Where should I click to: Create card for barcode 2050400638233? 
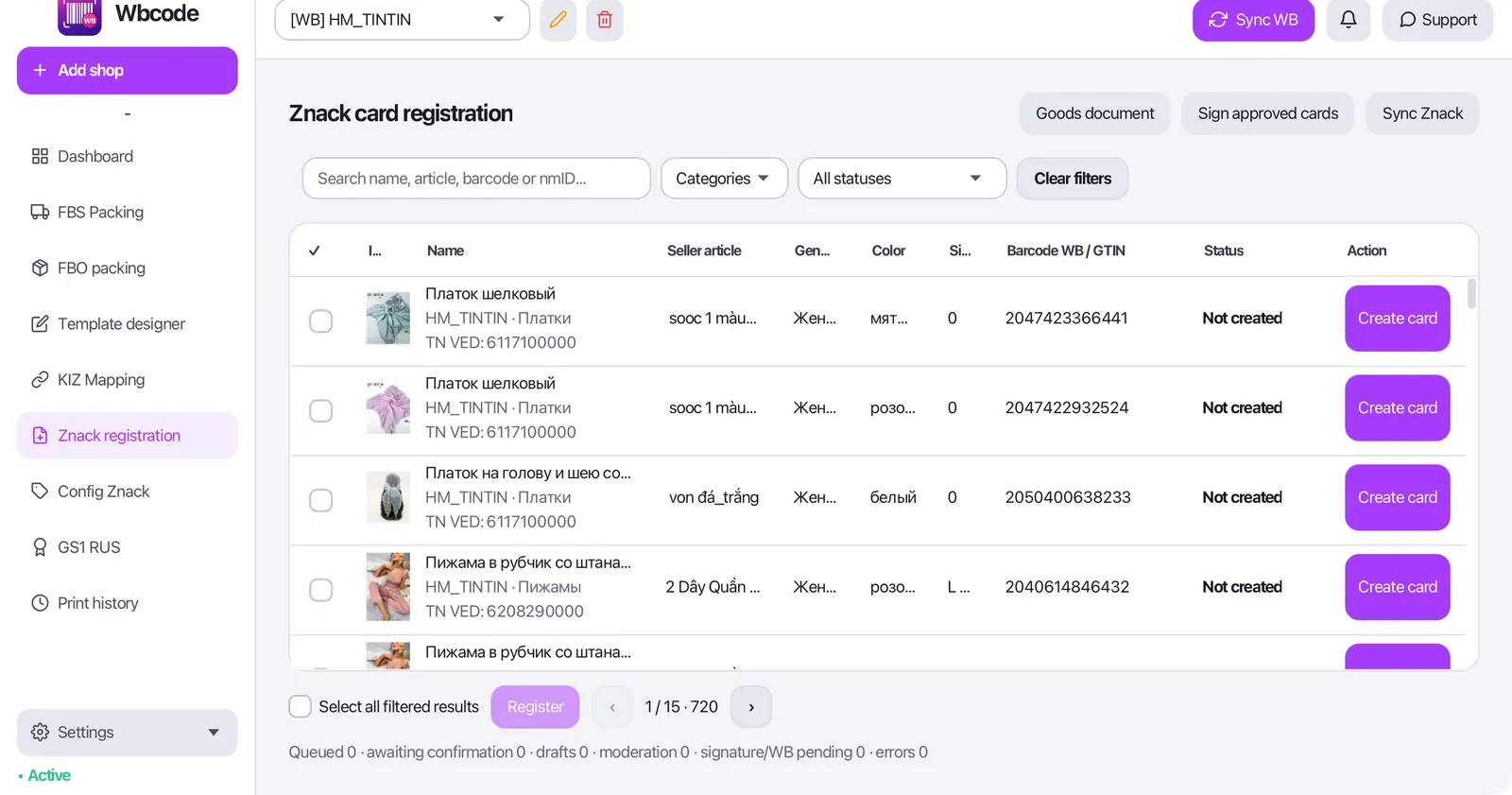[x=1397, y=497]
